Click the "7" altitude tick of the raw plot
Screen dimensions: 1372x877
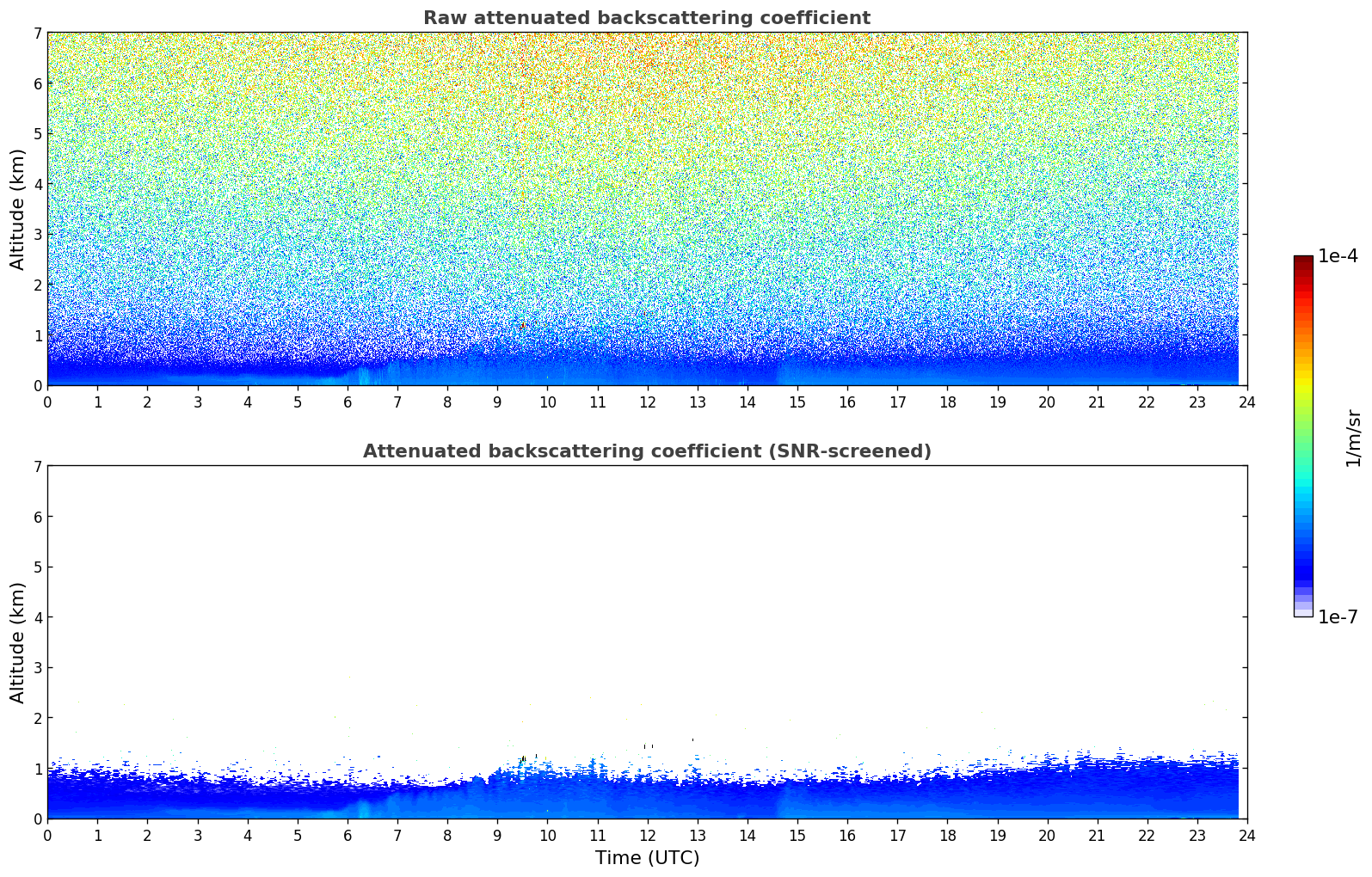[37, 34]
